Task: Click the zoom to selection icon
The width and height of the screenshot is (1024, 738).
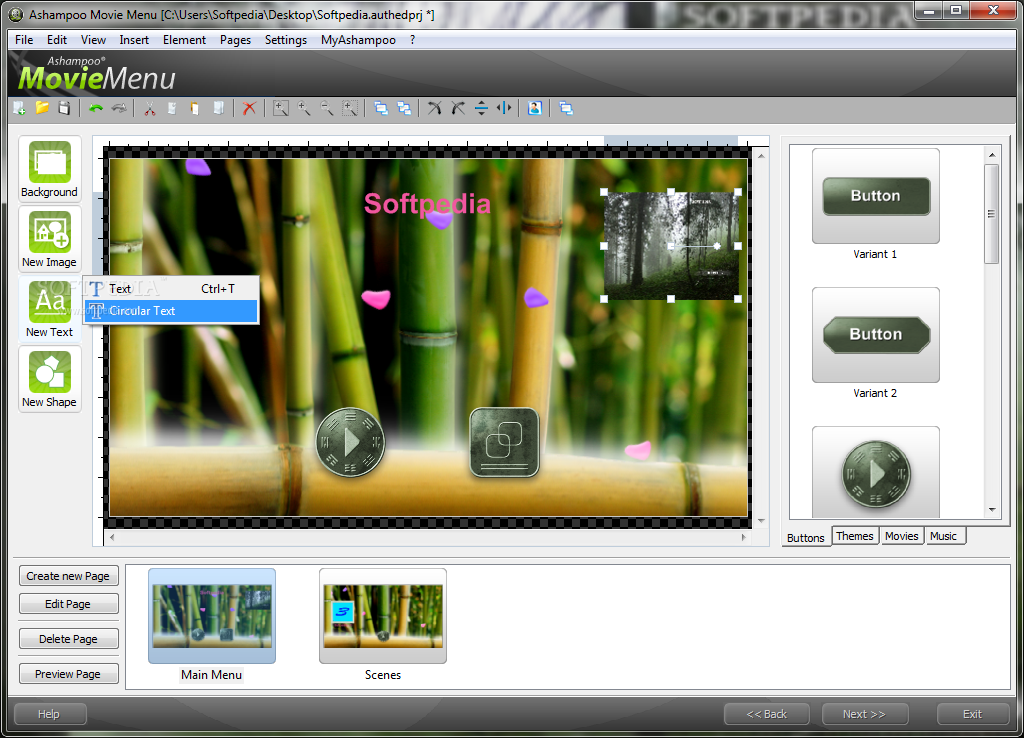Action: [350, 108]
